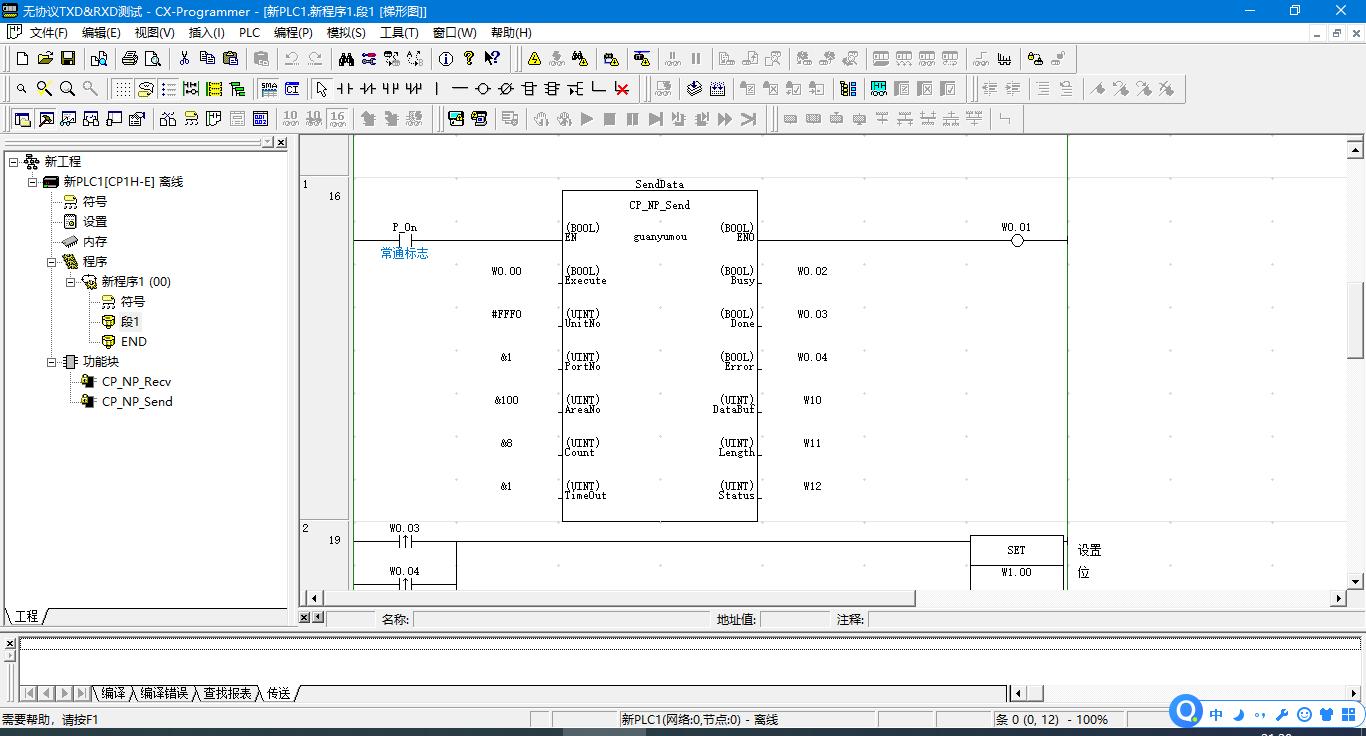Toggle the project workspace view button

point(22,119)
